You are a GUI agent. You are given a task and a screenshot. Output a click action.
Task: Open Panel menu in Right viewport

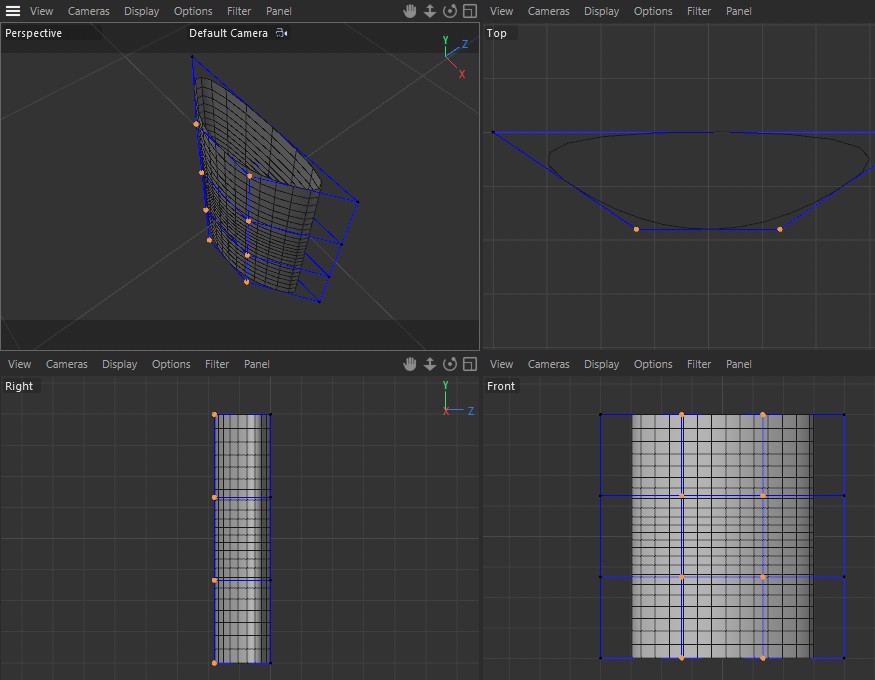pyautogui.click(x=257, y=364)
